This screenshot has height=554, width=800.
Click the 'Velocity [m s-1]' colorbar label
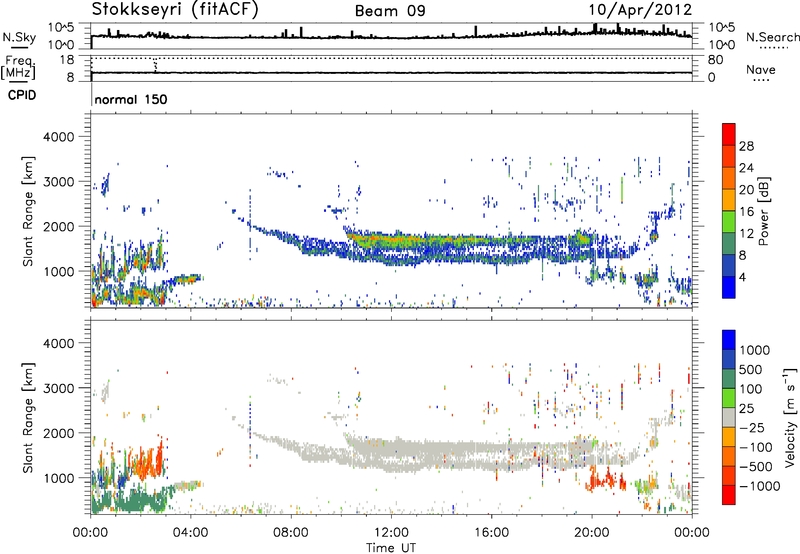[x=790, y=416]
